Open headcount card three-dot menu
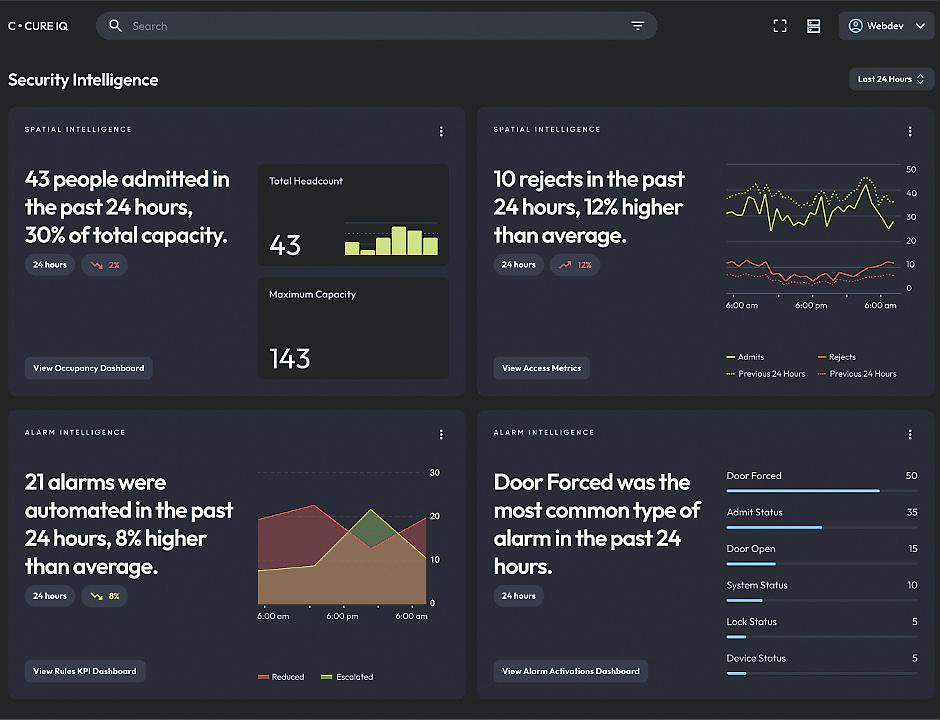Image resolution: width=940 pixels, height=720 pixels. point(441,131)
